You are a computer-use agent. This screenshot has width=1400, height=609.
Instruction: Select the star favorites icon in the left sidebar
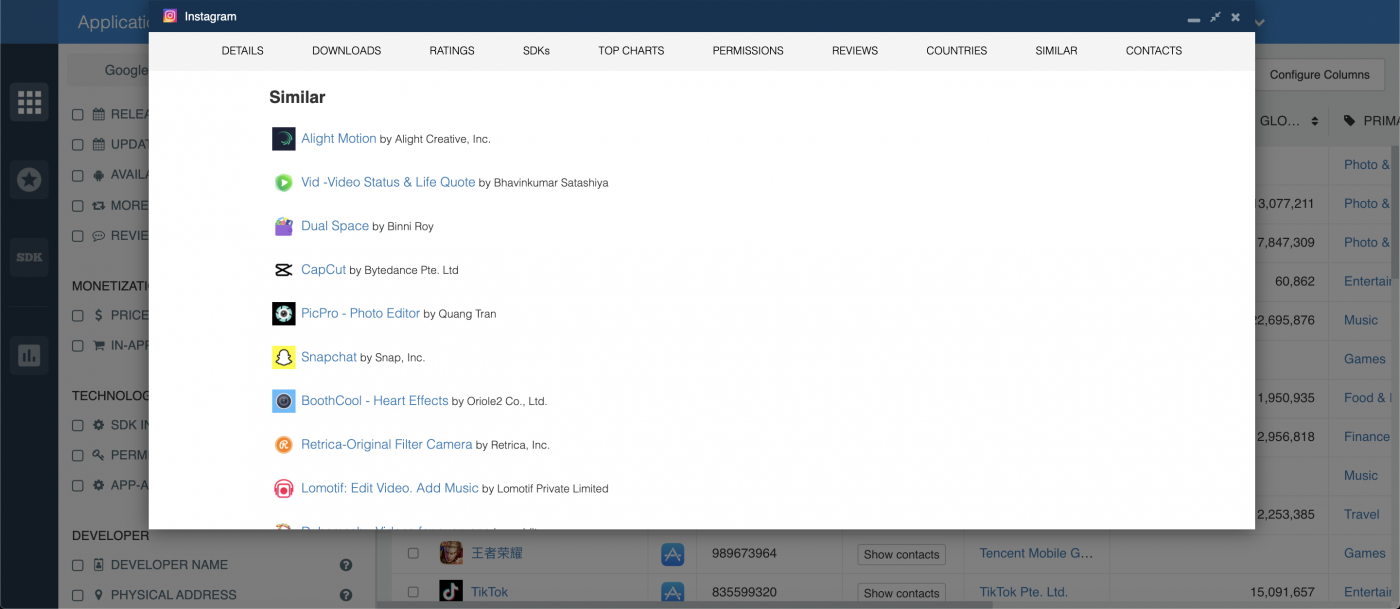click(28, 179)
